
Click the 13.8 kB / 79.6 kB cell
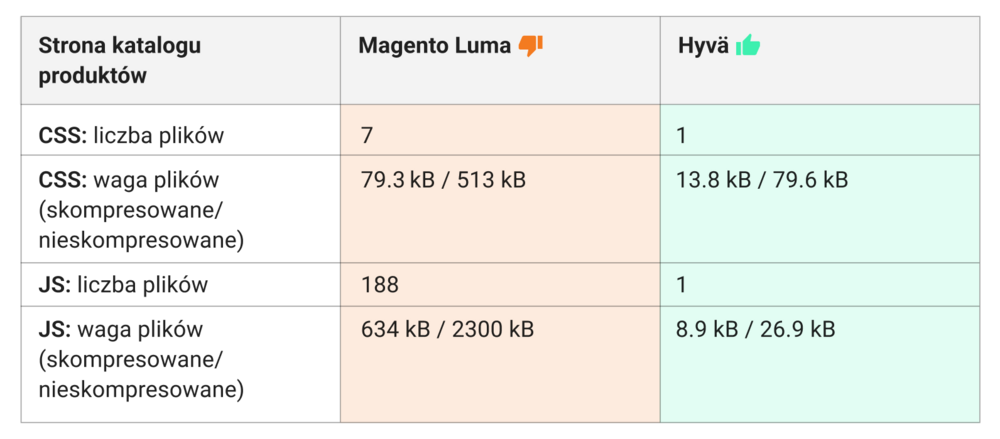762,181
